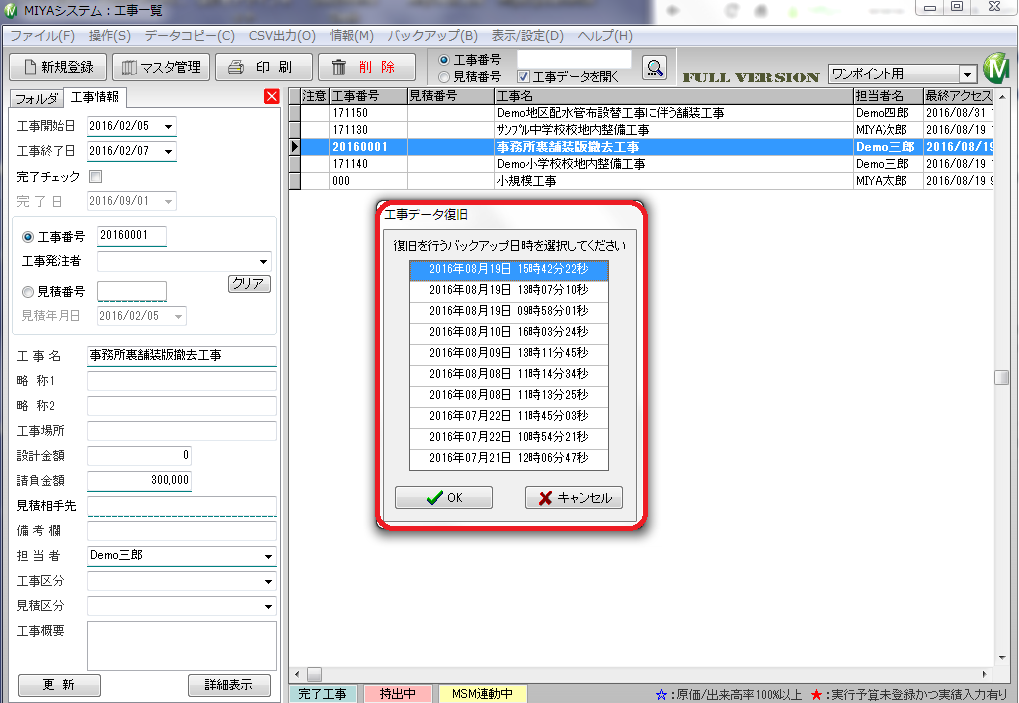Click the 工事名 input field
This screenshot has height=703, width=1019.
click(x=182, y=356)
